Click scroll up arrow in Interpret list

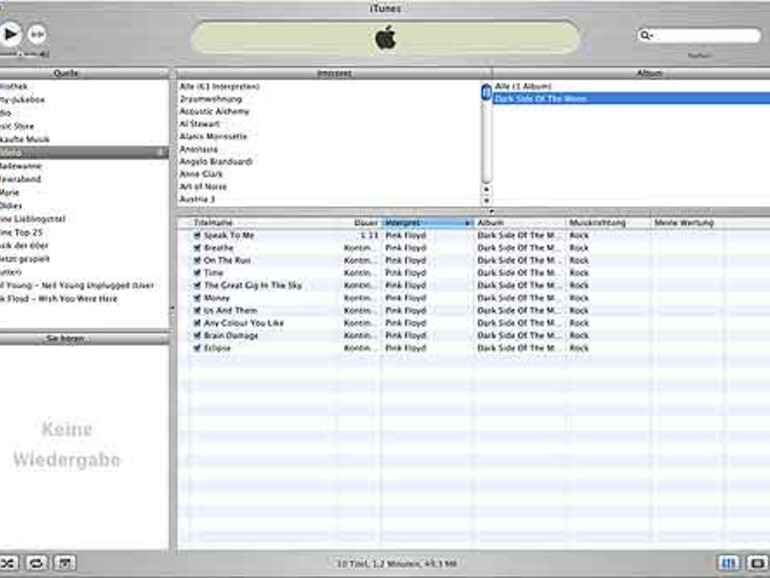click(x=486, y=189)
